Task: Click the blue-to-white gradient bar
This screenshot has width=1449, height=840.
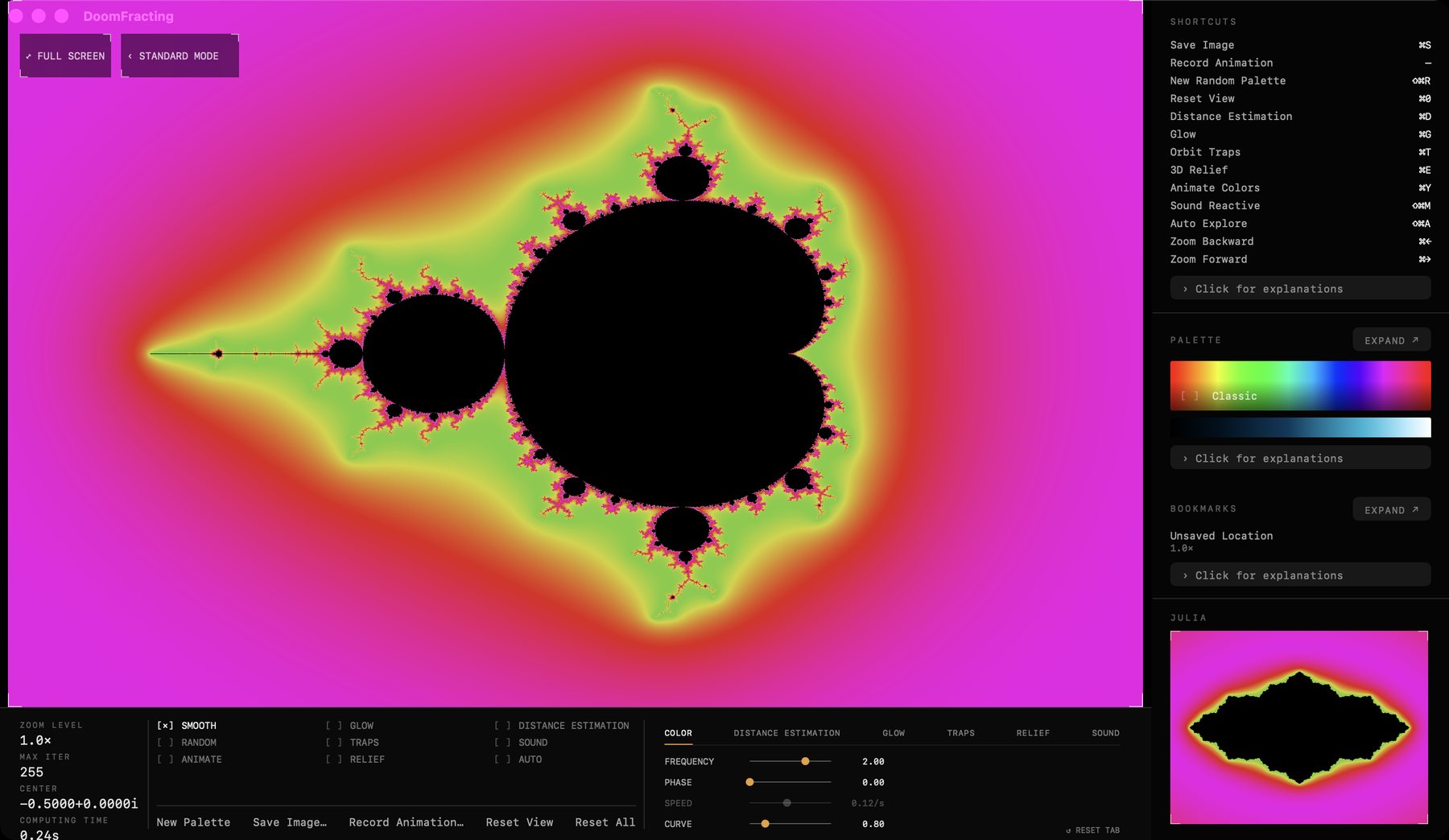Action: pos(1300,427)
